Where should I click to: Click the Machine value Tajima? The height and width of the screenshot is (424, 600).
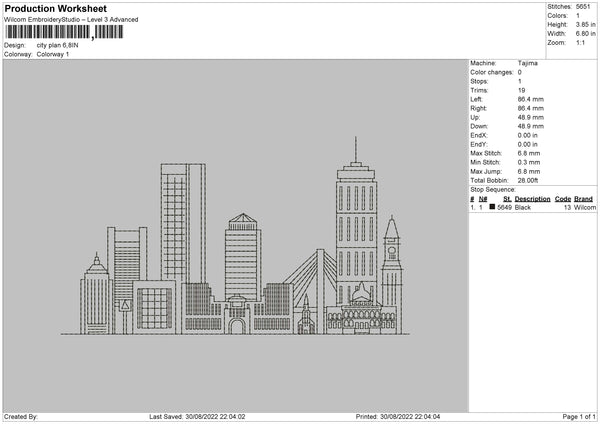528,63
